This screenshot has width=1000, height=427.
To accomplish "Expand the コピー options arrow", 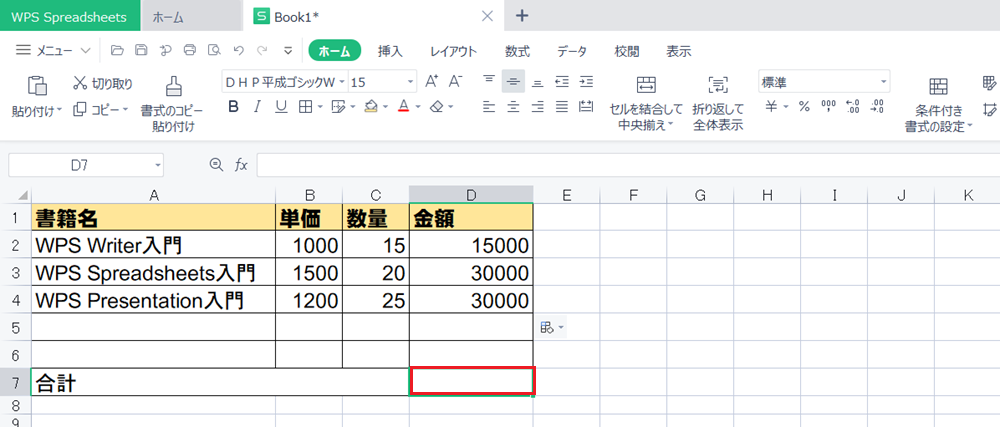I will point(126,111).
